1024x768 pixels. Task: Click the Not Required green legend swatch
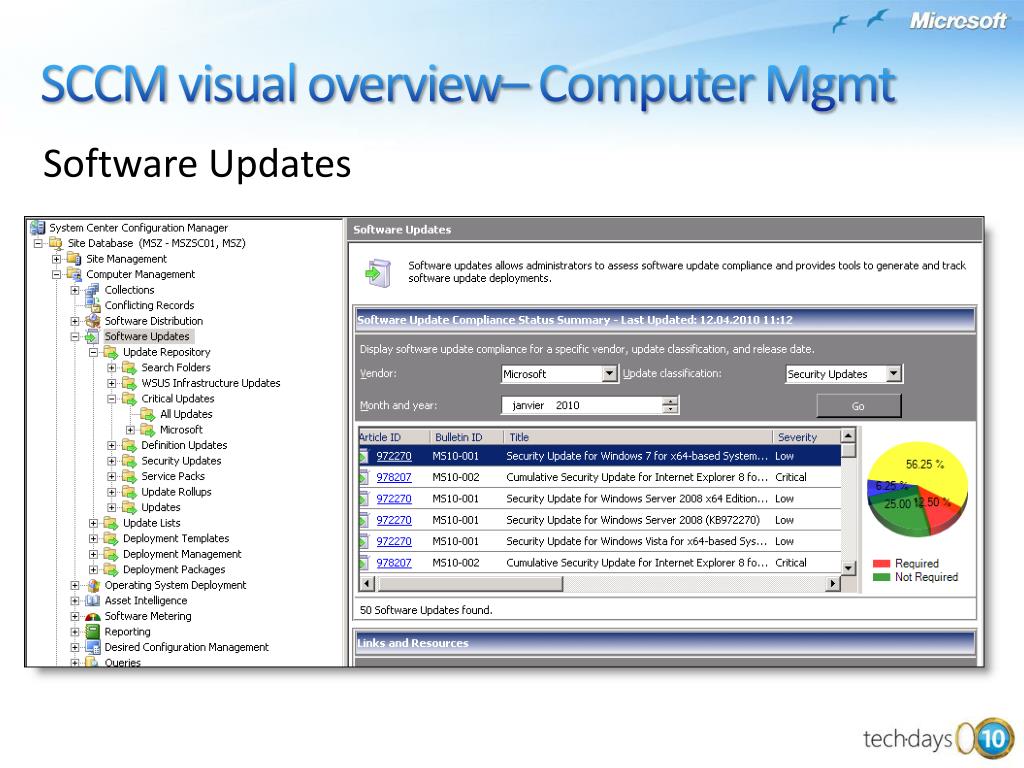pyautogui.click(x=882, y=577)
